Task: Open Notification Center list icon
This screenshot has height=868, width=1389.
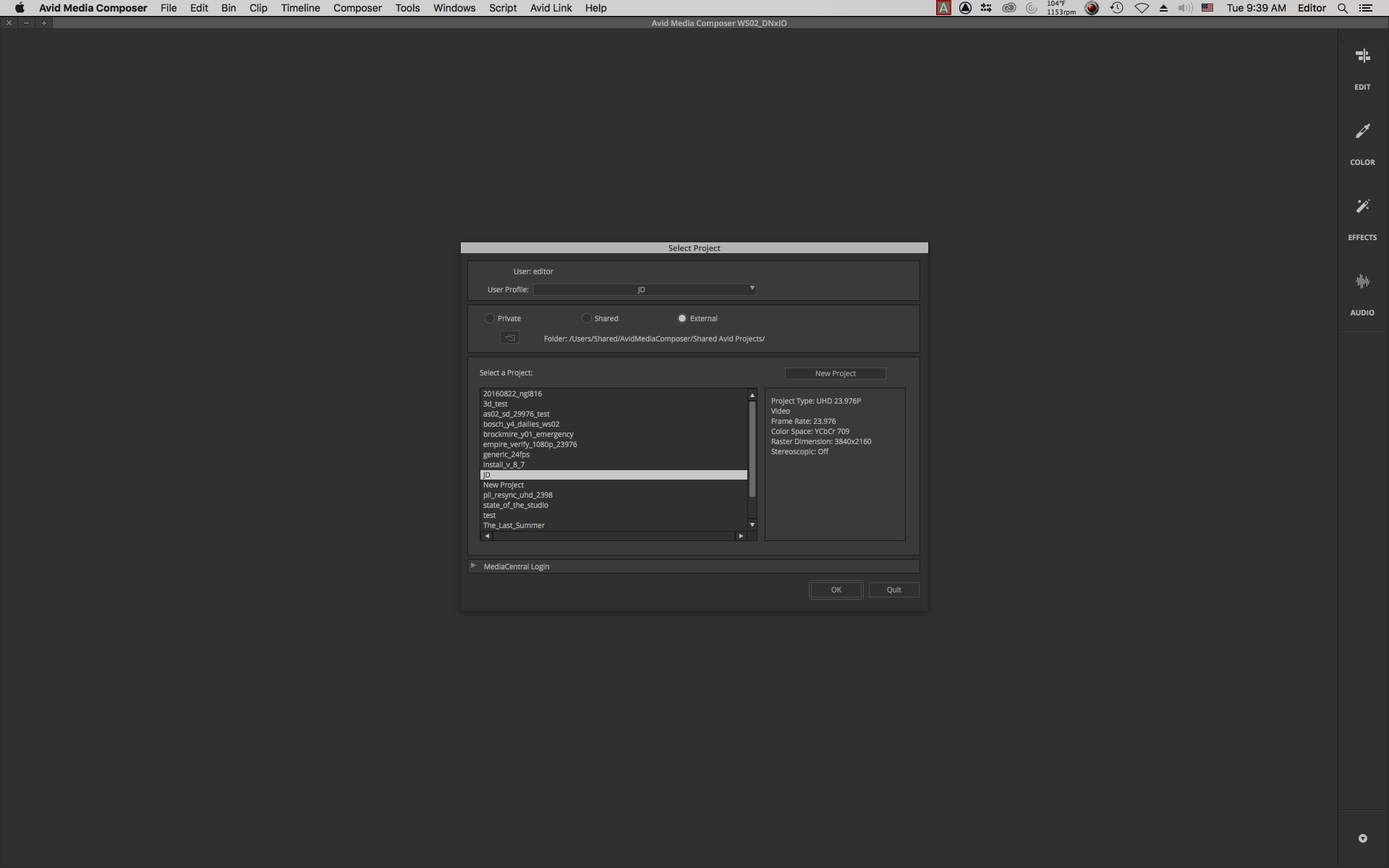Action: (x=1366, y=8)
